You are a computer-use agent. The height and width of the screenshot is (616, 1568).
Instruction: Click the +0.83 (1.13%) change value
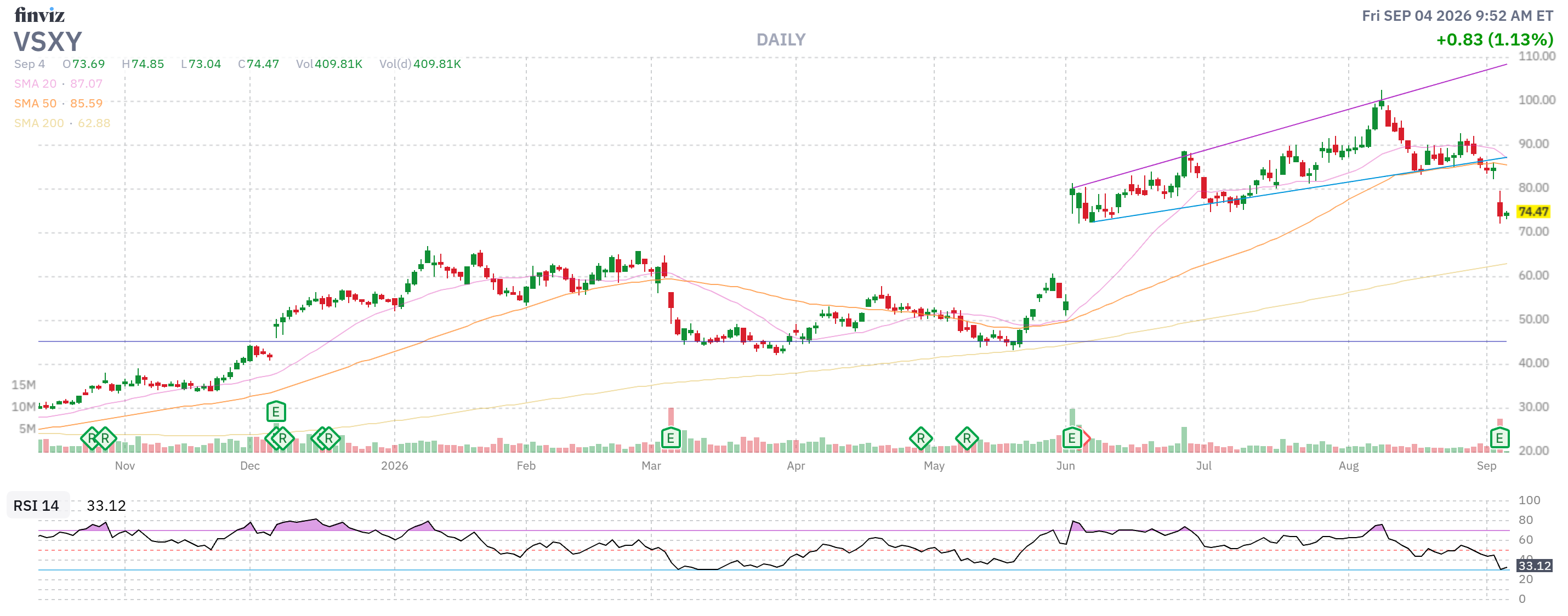(x=1495, y=39)
